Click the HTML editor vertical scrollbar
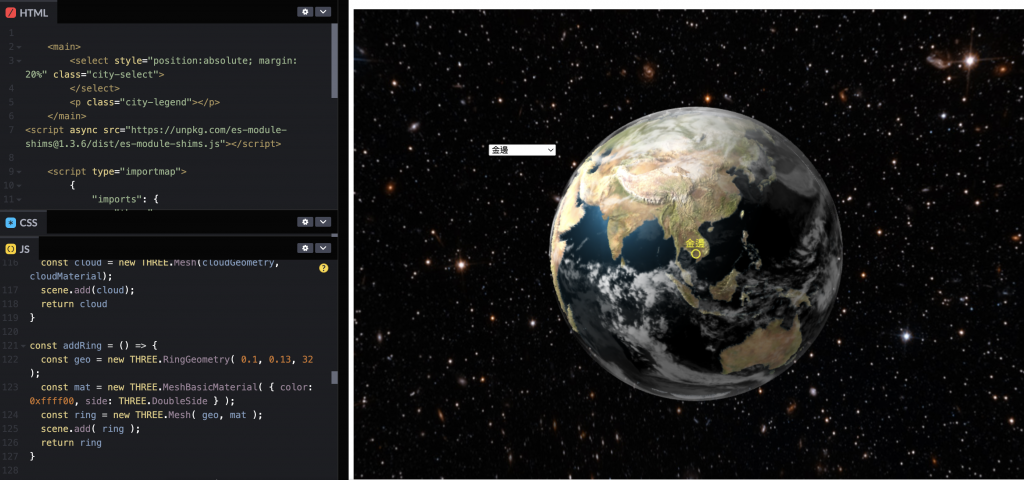This screenshot has height=480, width=1024. tap(334, 60)
